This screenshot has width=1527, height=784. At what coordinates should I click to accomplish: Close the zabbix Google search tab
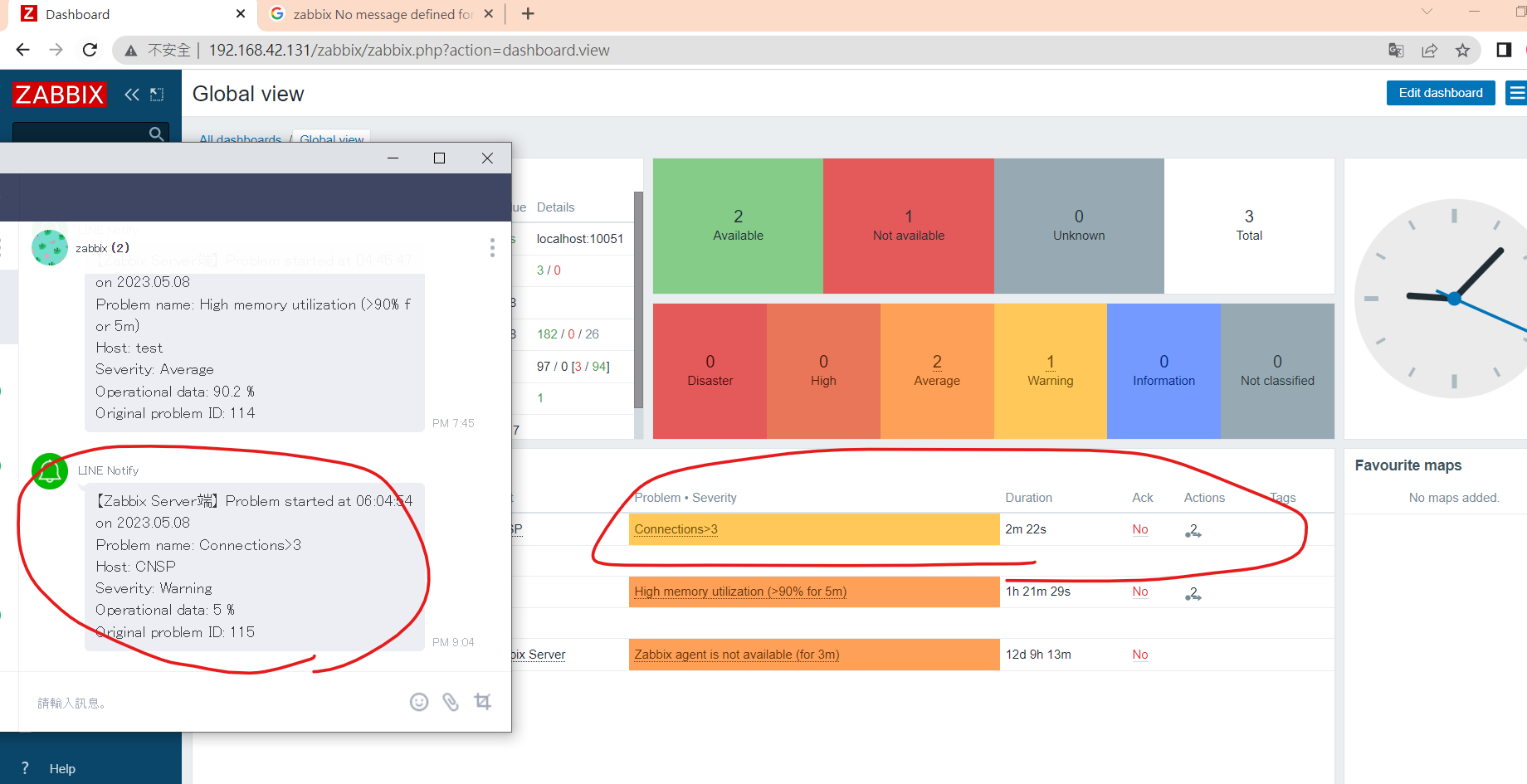tap(489, 14)
